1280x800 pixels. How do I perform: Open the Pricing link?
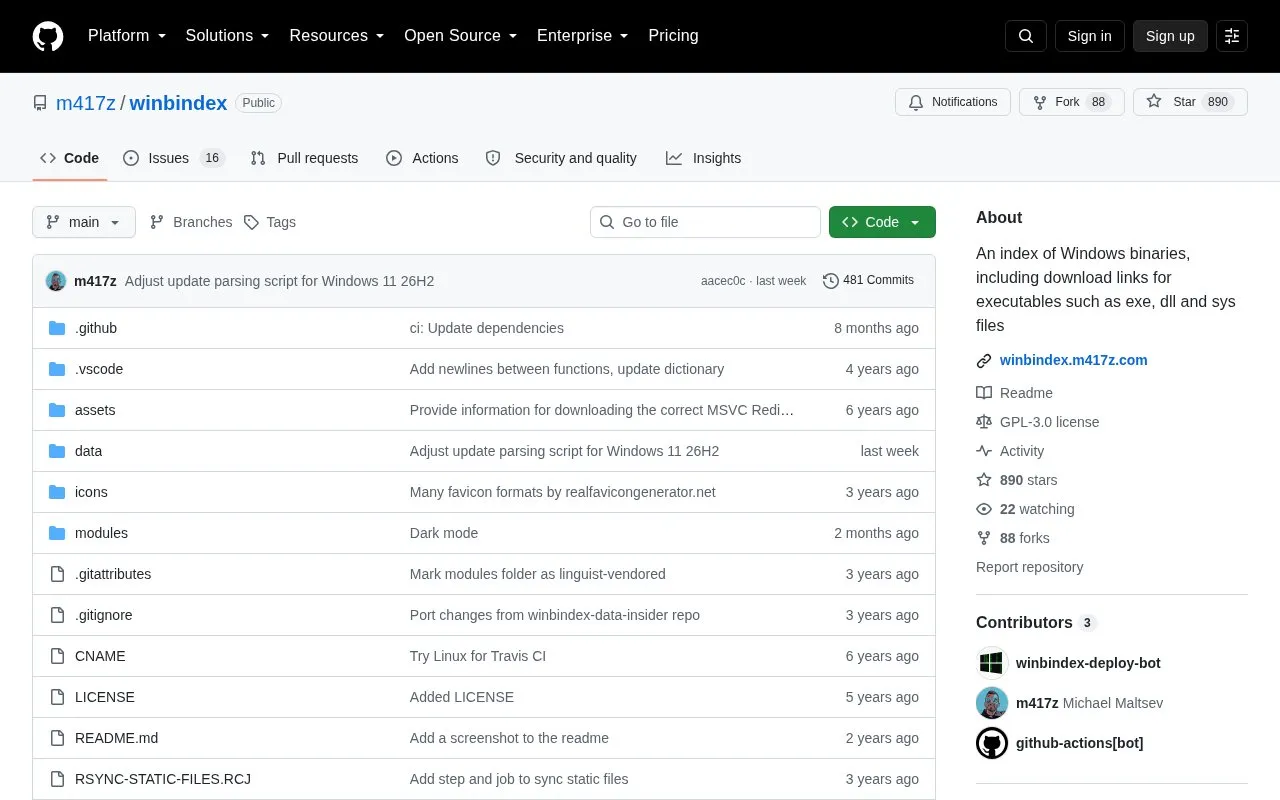[x=673, y=36]
